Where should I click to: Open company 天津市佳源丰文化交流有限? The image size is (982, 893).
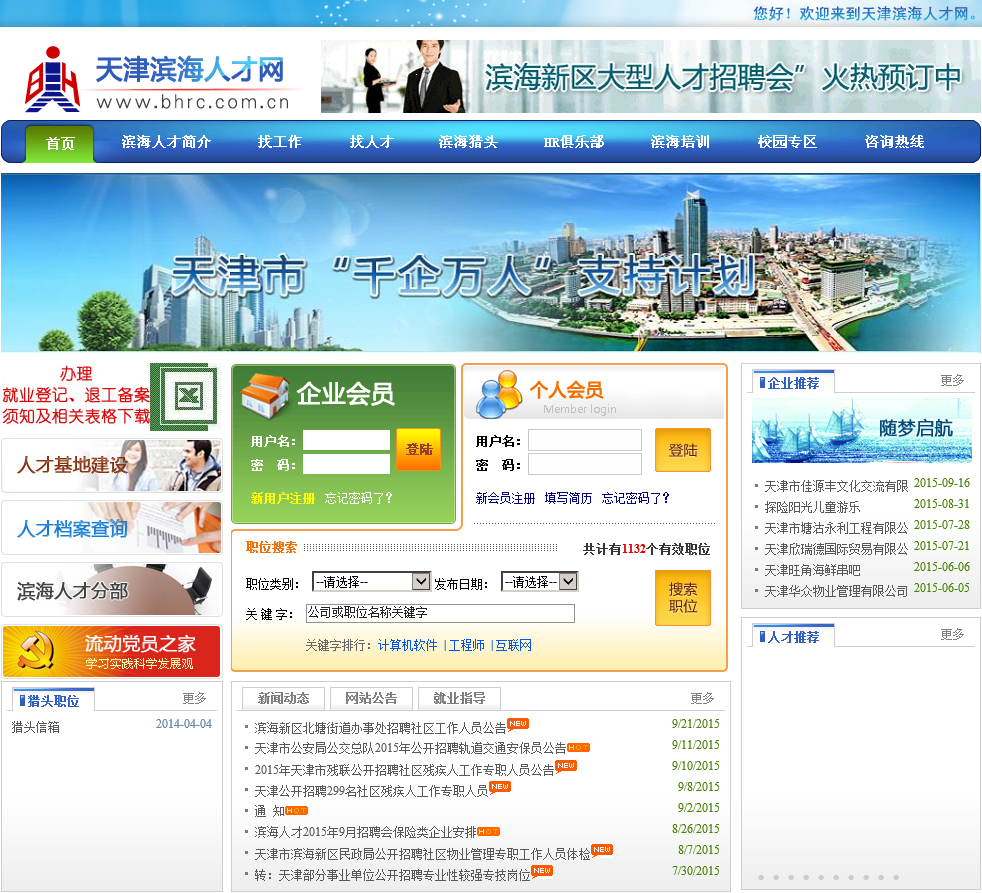coord(836,487)
